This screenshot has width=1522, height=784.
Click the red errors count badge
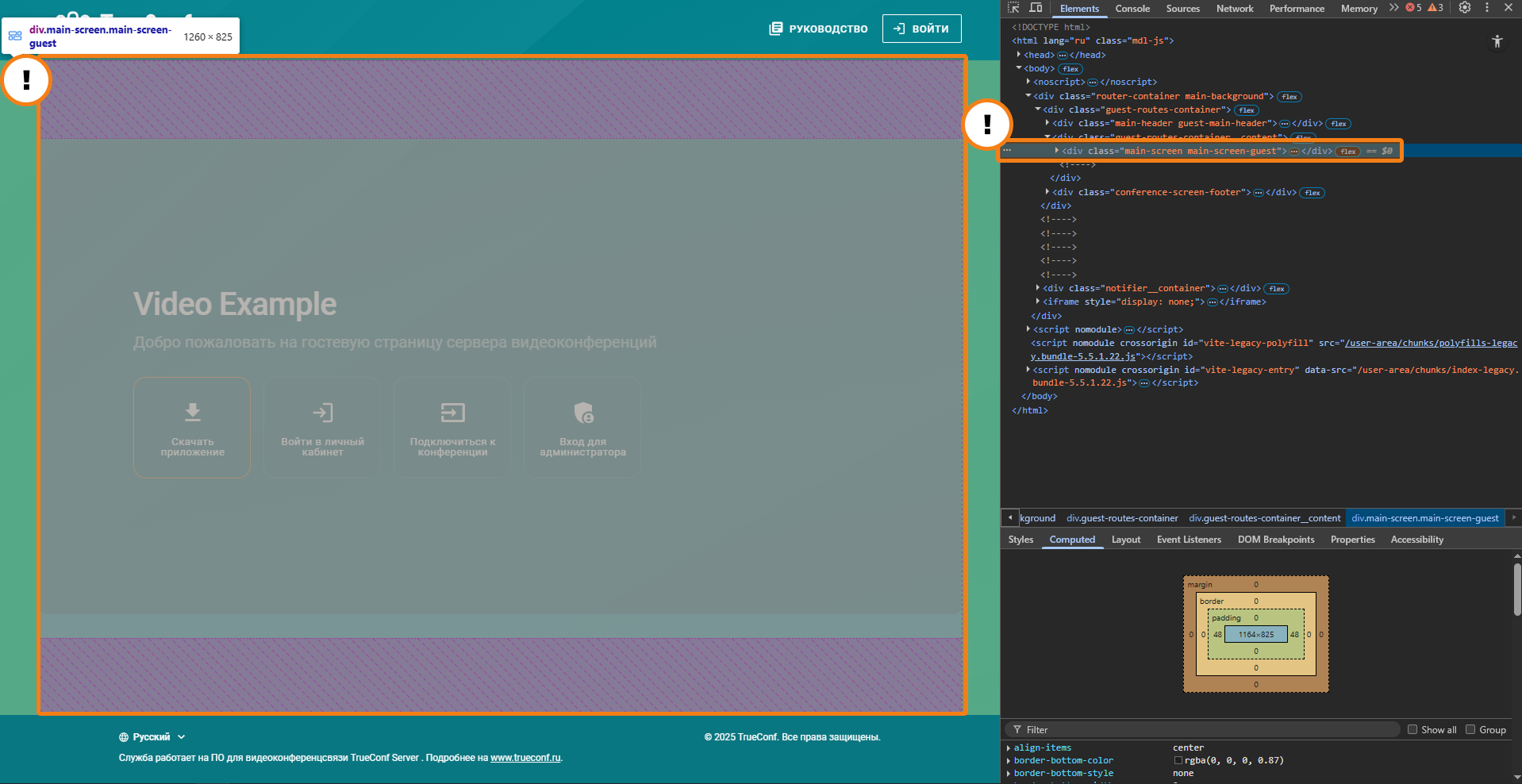[x=1414, y=8]
